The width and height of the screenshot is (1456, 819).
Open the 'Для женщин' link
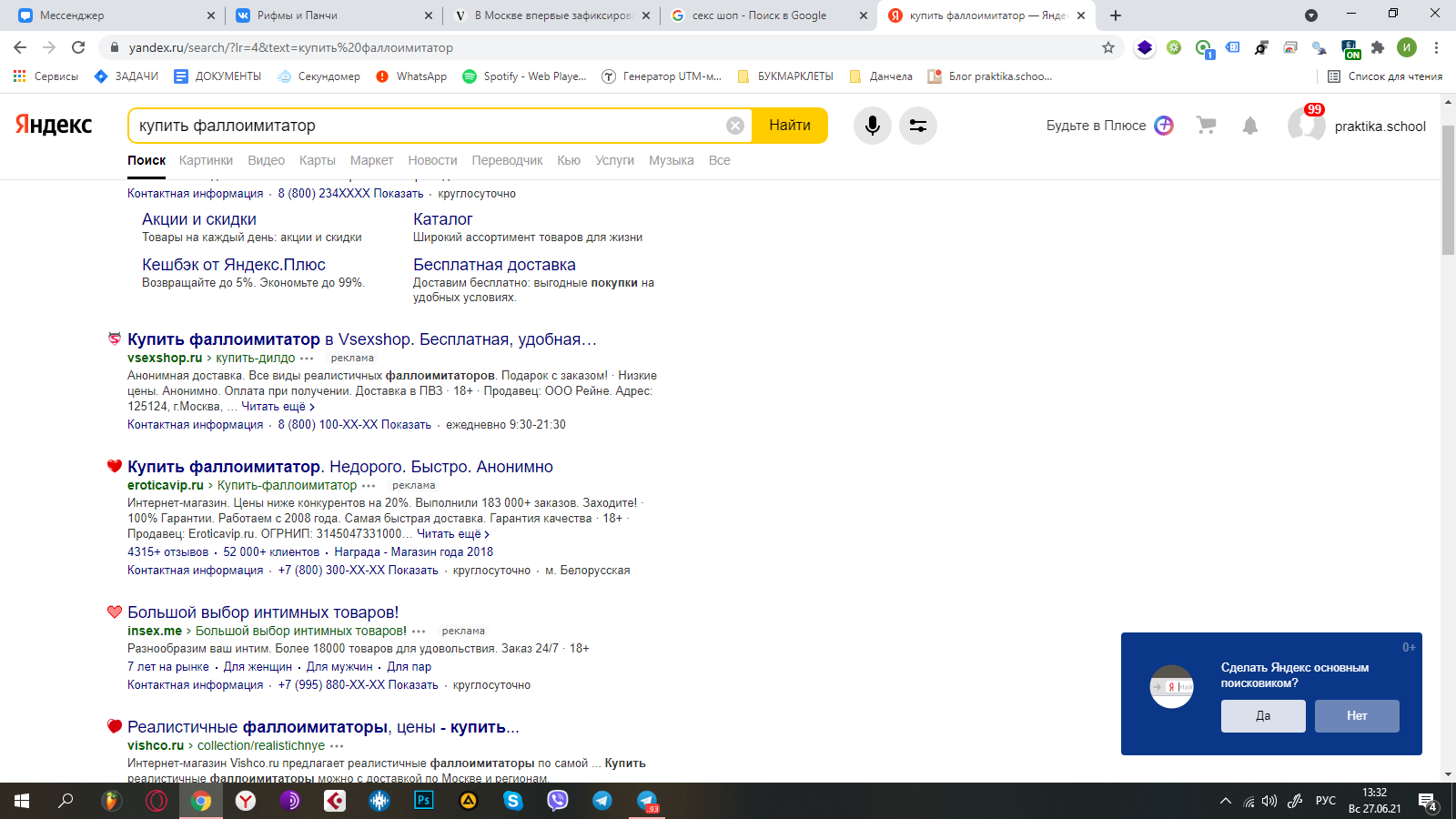258,667
